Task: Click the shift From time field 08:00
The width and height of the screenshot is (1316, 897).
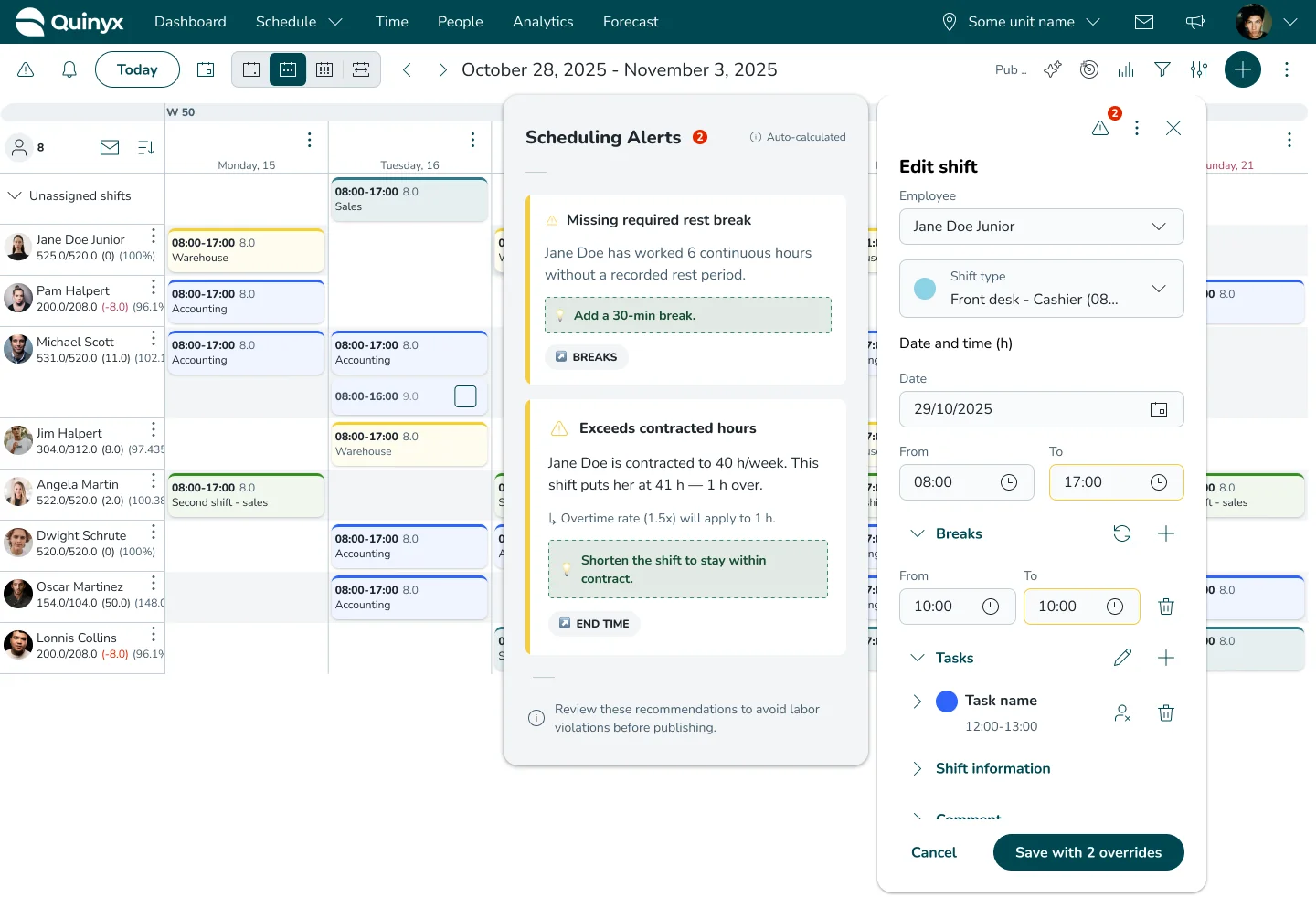Action: [967, 482]
